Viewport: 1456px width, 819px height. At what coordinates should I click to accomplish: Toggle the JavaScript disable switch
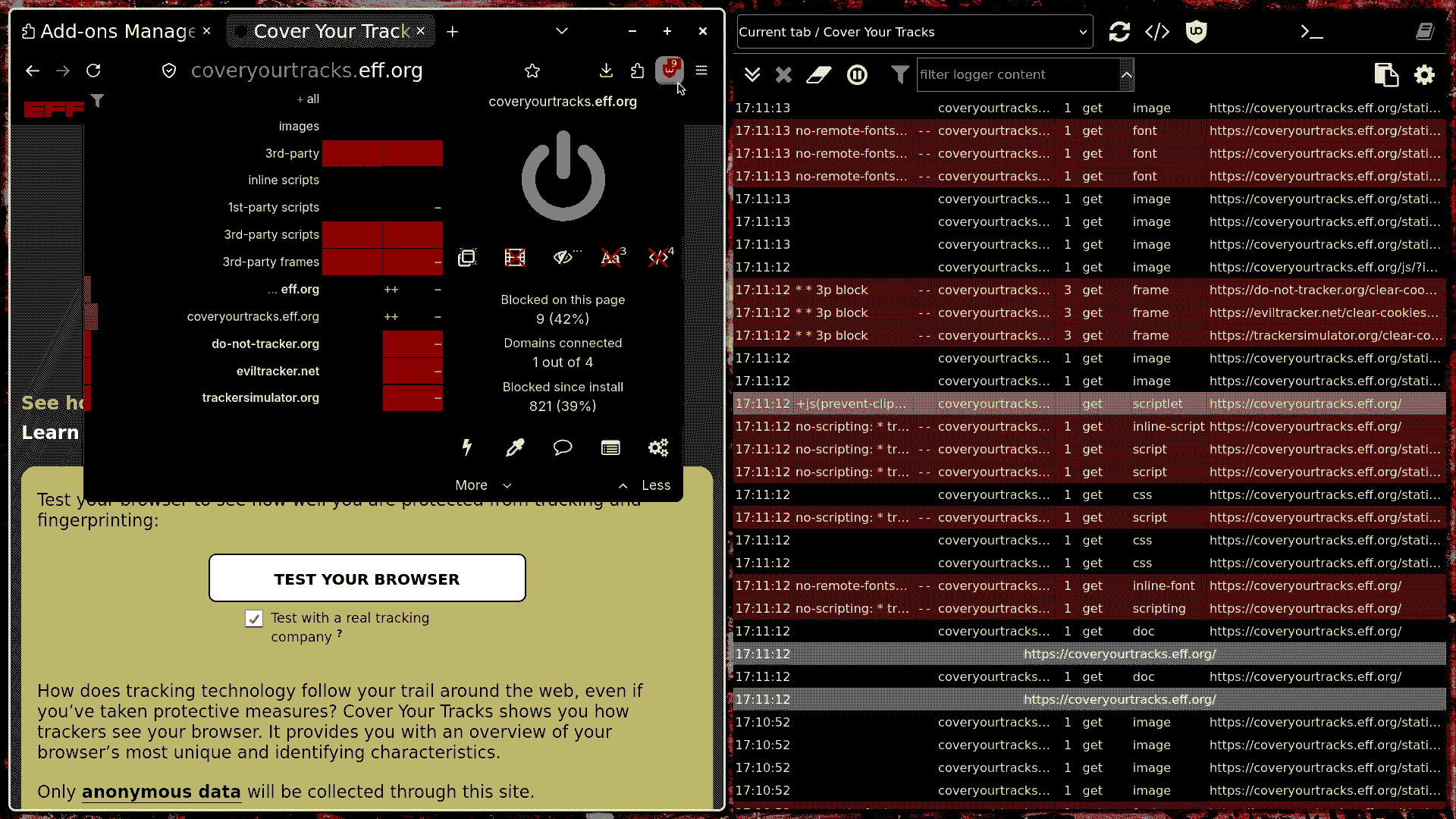coord(659,258)
